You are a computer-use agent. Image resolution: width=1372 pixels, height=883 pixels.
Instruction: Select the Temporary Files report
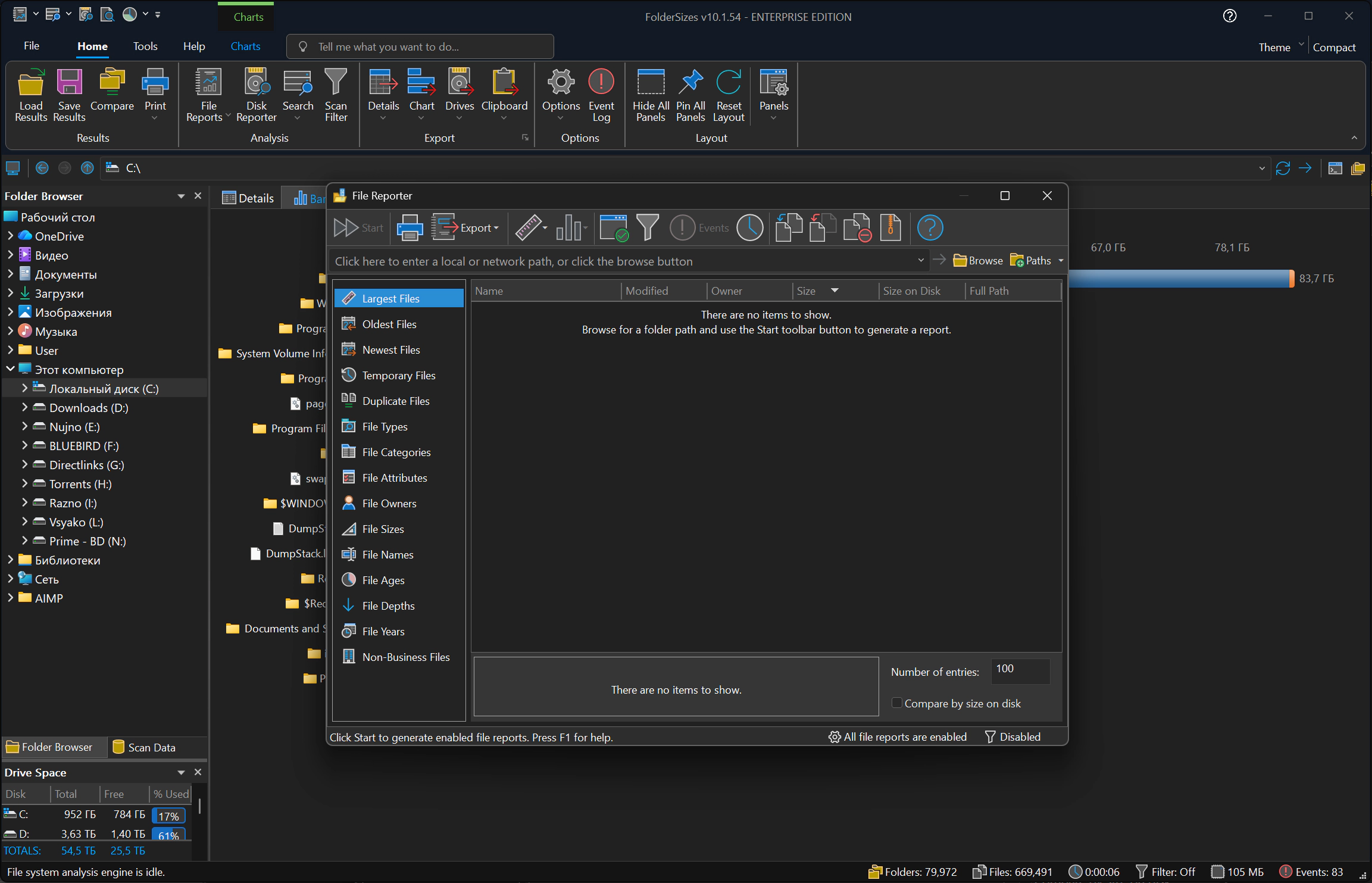[399, 375]
